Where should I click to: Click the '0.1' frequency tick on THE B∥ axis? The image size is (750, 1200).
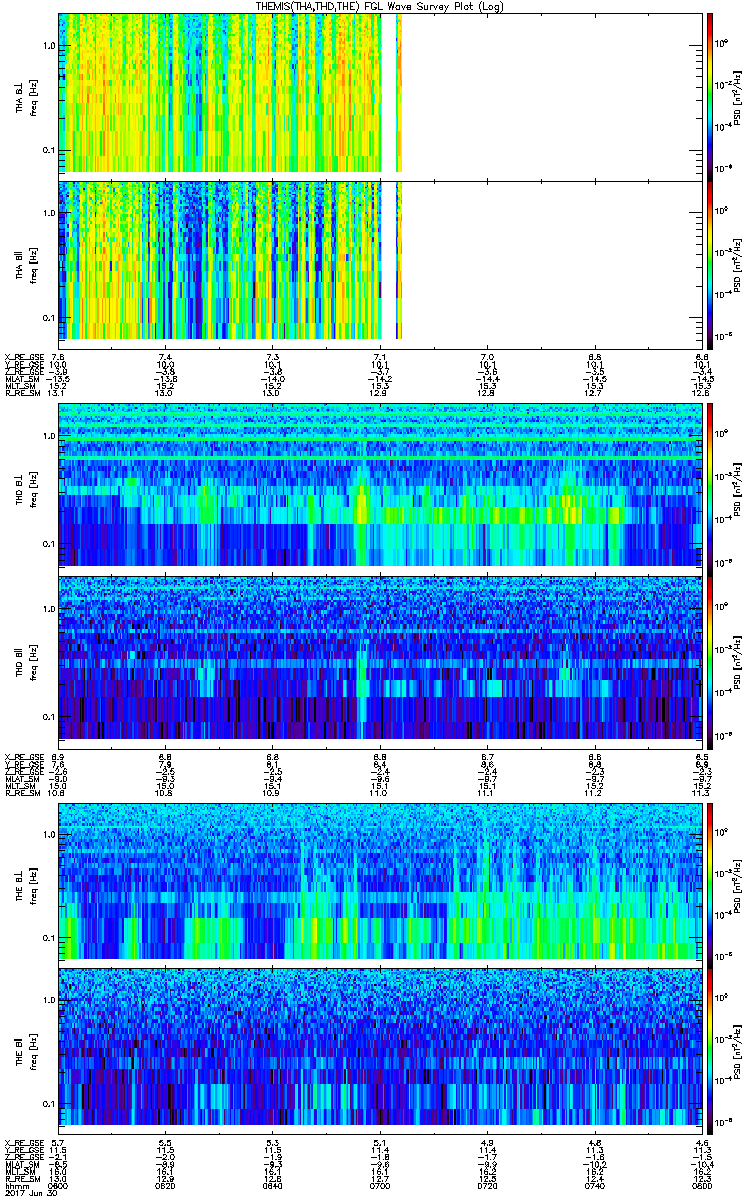[x=48, y=1104]
